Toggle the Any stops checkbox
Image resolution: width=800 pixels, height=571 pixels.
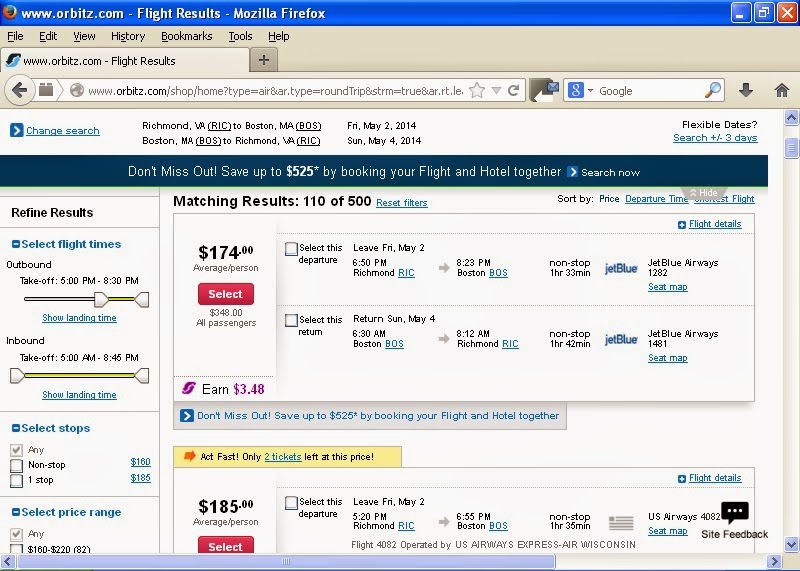pyautogui.click(x=16, y=450)
